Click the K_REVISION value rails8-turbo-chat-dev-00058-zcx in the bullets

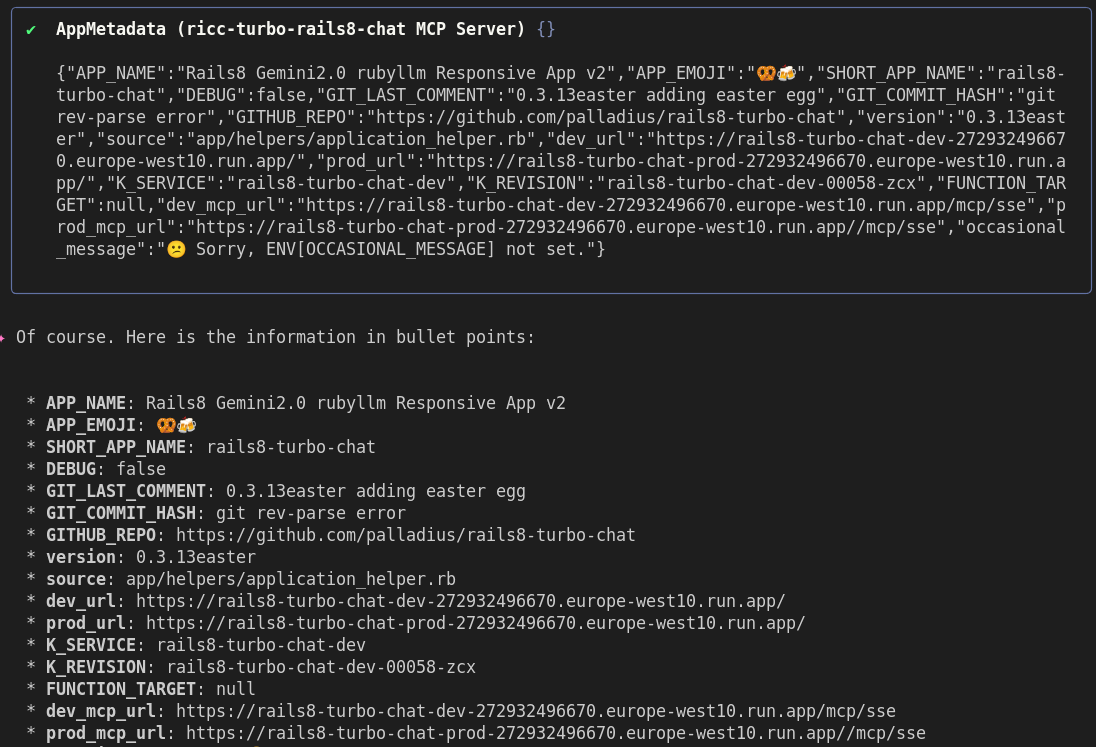tap(321, 667)
